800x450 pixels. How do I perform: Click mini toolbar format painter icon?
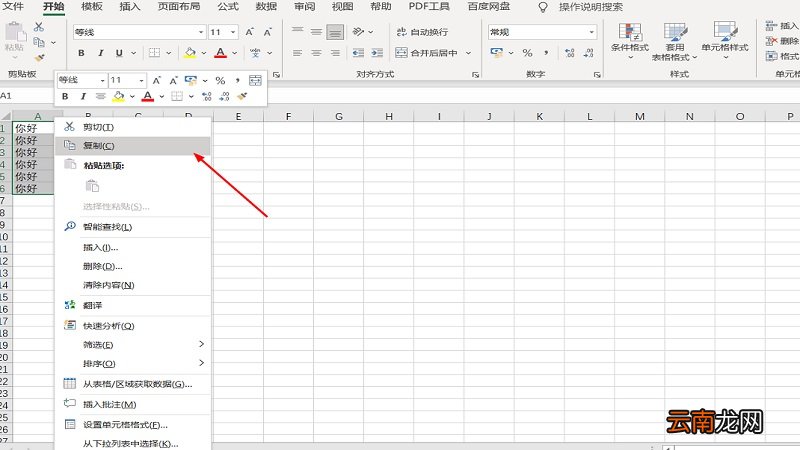click(242, 96)
